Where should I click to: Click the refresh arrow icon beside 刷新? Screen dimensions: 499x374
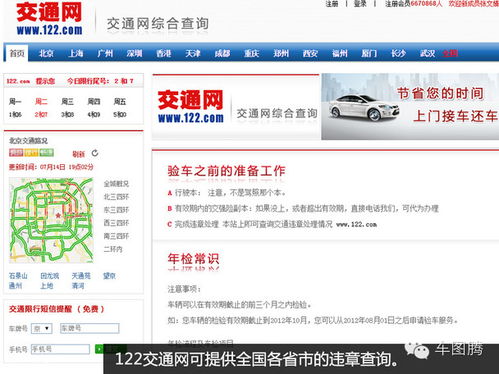(95, 153)
